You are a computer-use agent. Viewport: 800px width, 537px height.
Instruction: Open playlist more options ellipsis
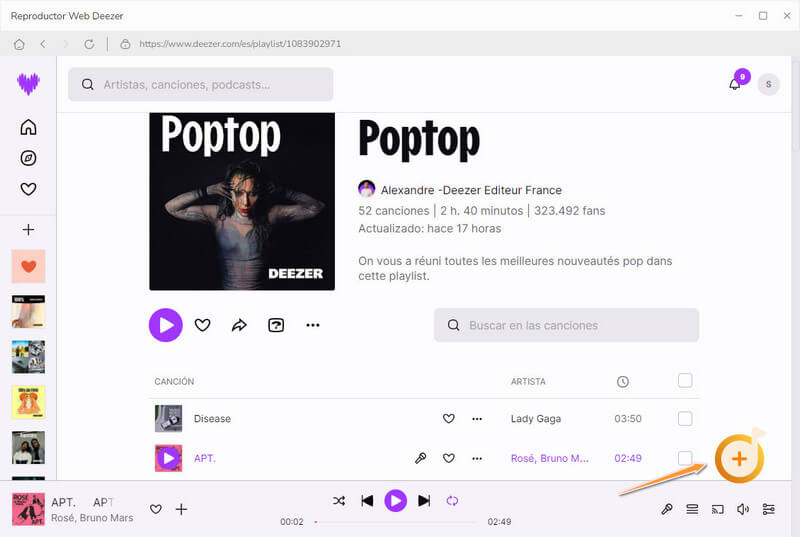(x=313, y=325)
